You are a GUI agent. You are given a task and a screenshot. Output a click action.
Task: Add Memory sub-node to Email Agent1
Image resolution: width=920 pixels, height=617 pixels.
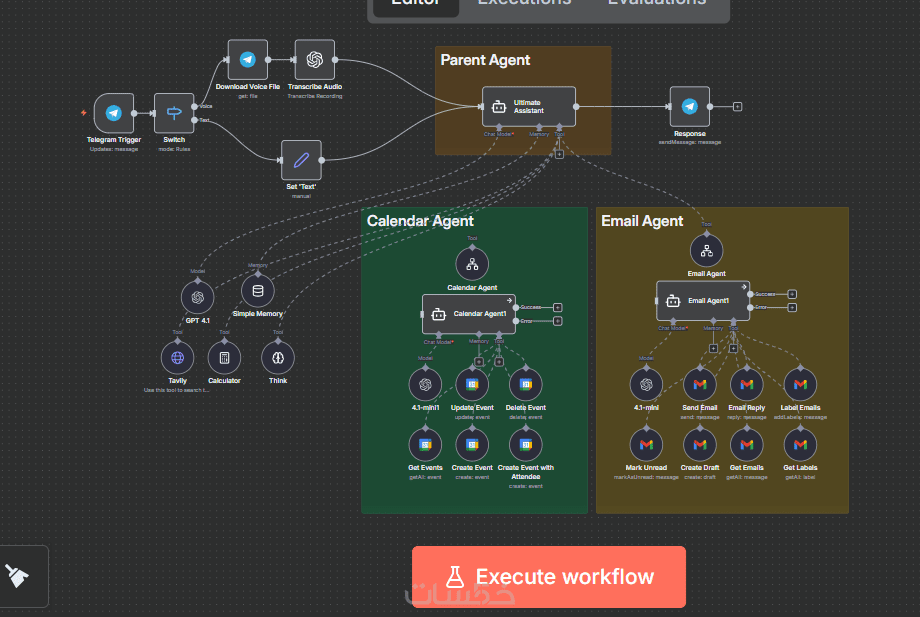point(713,348)
